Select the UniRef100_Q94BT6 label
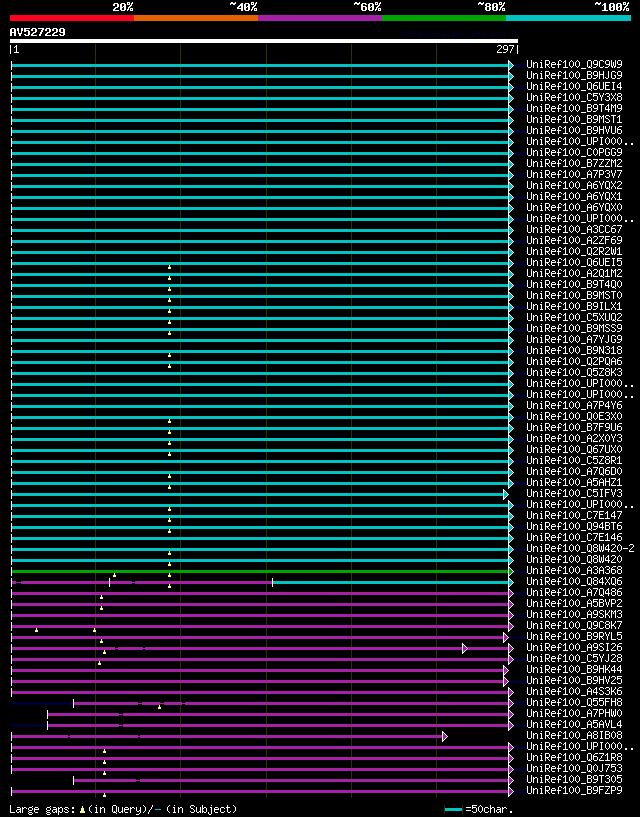The height and width of the screenshot is (817, 640). point(574,526)
